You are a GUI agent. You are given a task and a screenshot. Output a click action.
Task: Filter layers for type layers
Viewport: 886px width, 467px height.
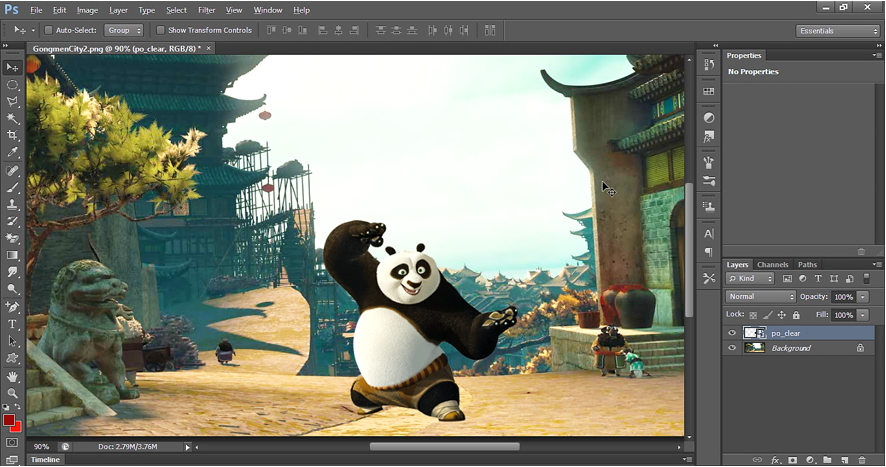tap(818, 279)
